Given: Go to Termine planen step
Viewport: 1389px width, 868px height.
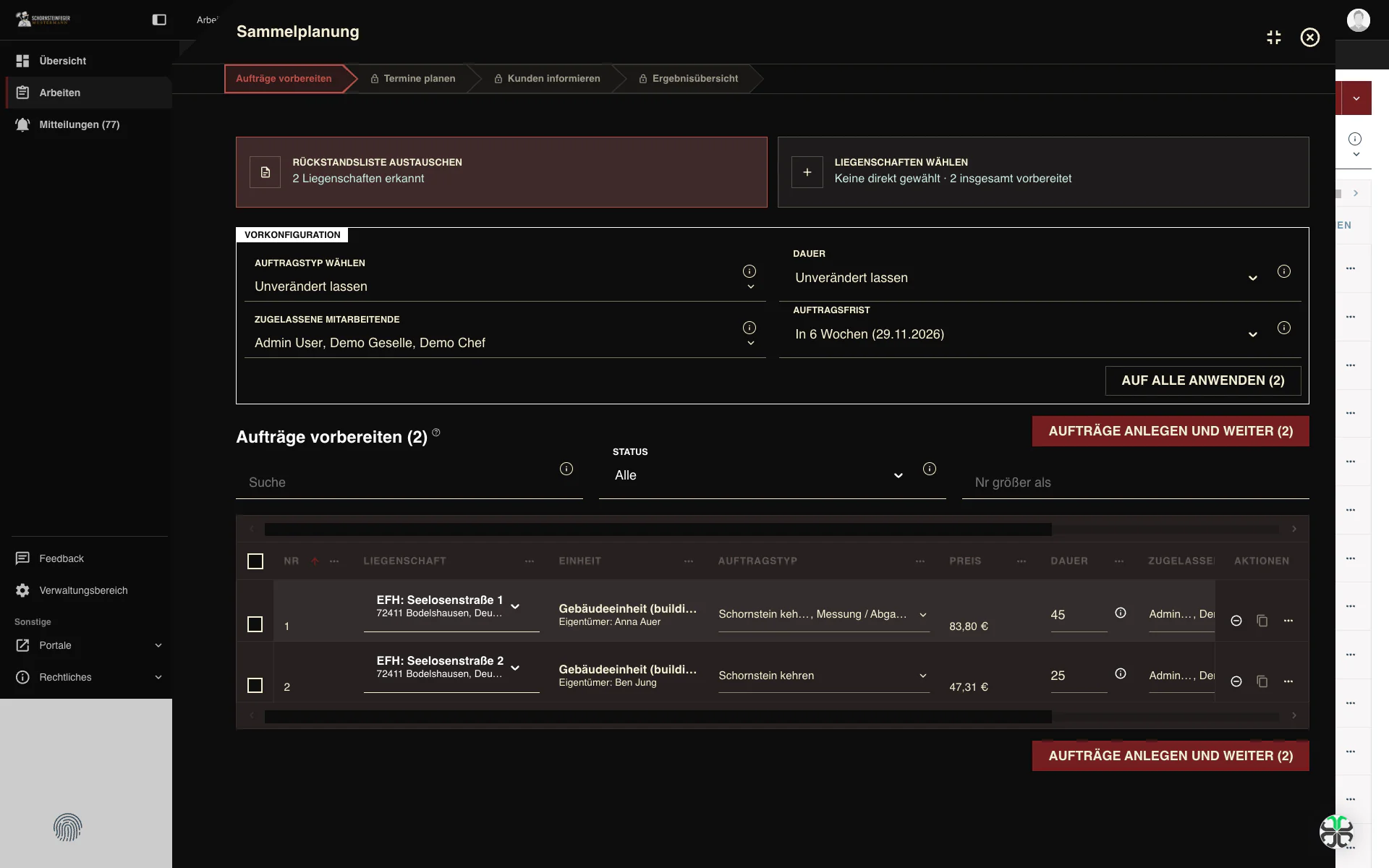Looking at the screenshot, I should (x=413, y=78).
